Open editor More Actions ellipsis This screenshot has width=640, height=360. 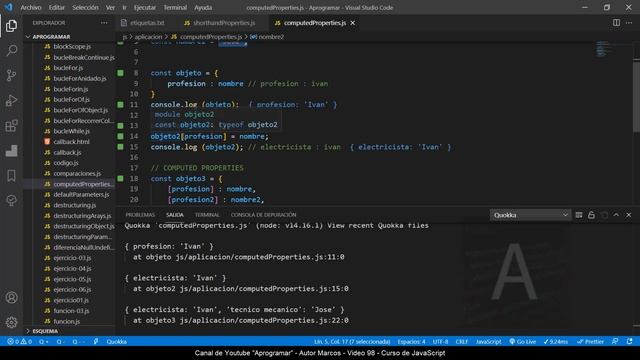pos(629,23)
